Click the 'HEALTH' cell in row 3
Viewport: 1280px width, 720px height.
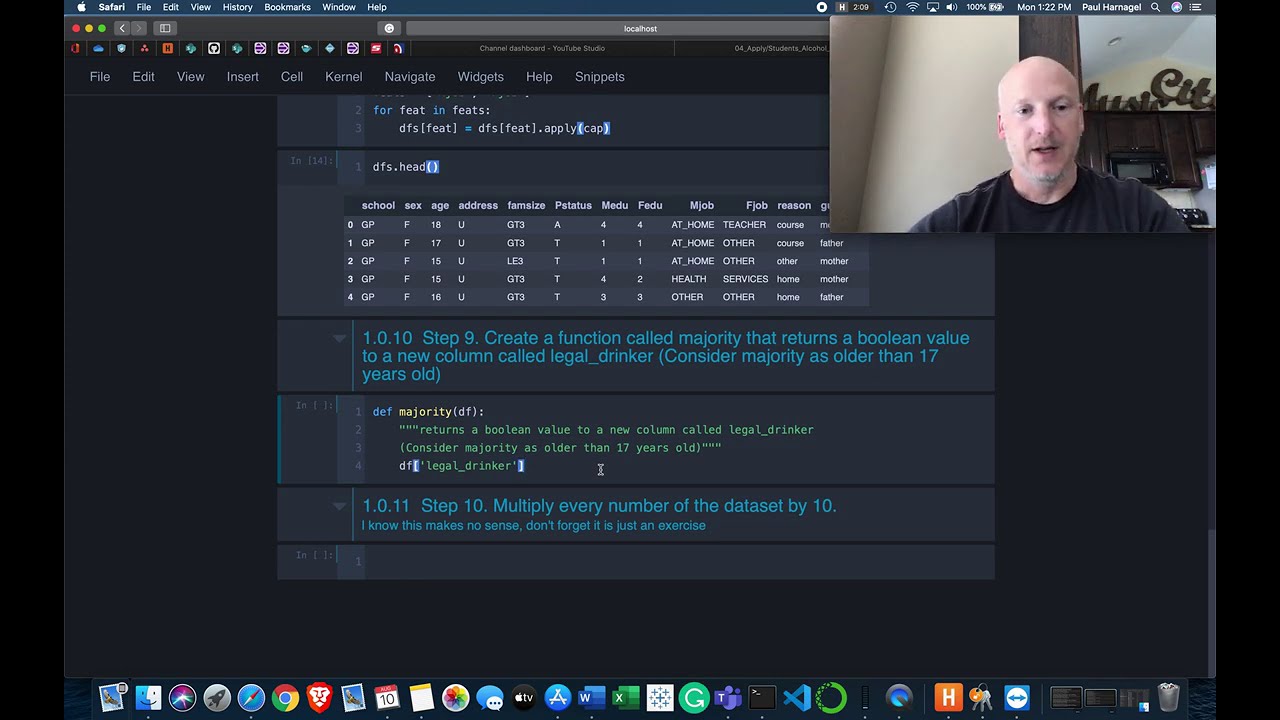pyautogui.click(x=689, y=279)
